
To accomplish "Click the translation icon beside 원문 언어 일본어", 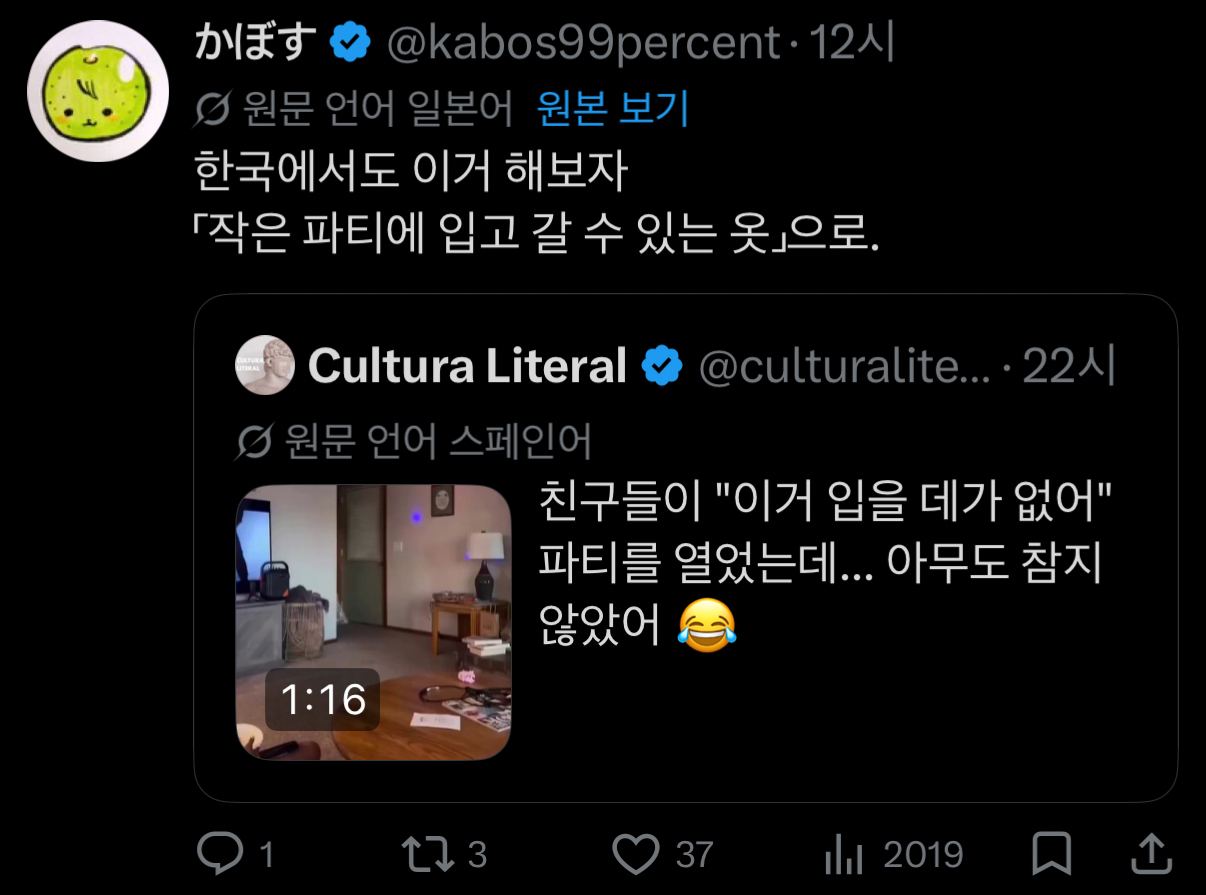I will point(213,109).
